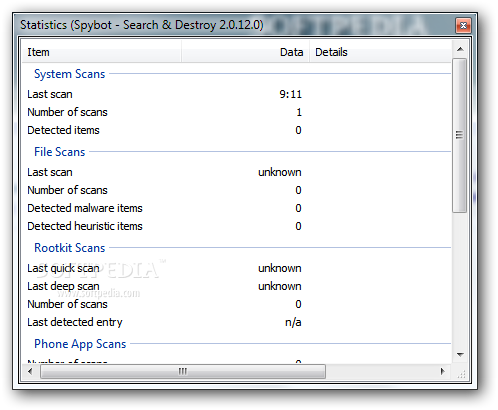The height and width of the screenshot is (410, 498).
Task: Click 'unknown' value of File Scans last scan
Action: (x=280, y=172)
